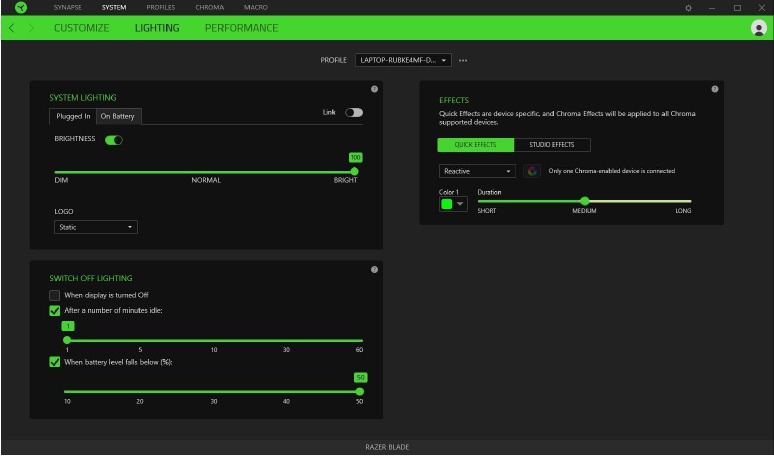The width and height of the screenshot is (774, 457).
Task: Click the Razer logo icon
Action: 21,7
